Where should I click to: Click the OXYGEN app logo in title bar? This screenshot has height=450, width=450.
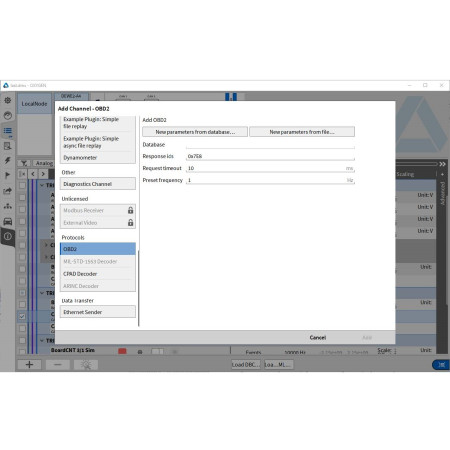tap(6, 85)
